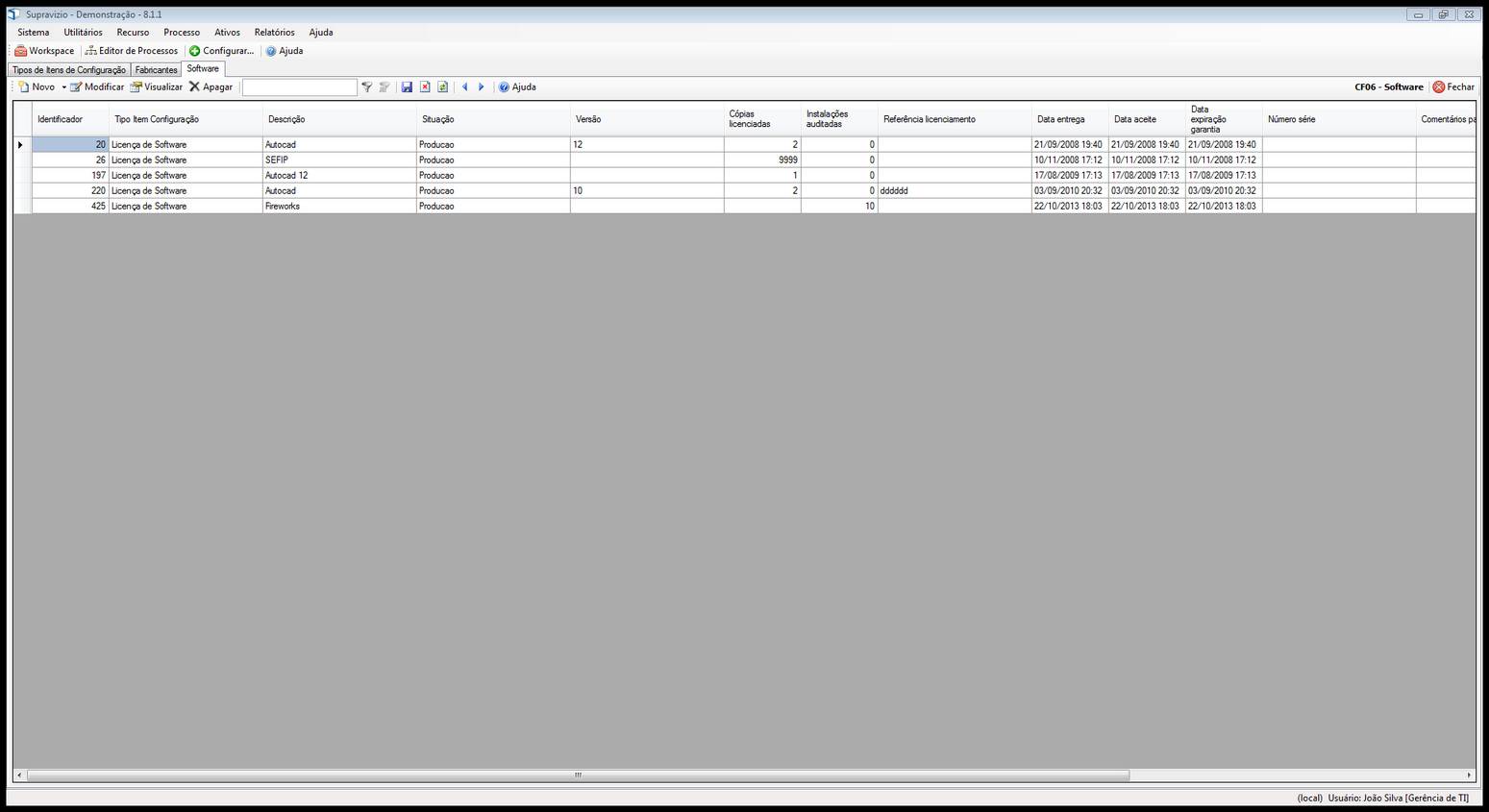Click delivery date 21/09/2008 19:40 cell
The image size is (1489, 812).
pyautogui.click(x=1070, y=144)
